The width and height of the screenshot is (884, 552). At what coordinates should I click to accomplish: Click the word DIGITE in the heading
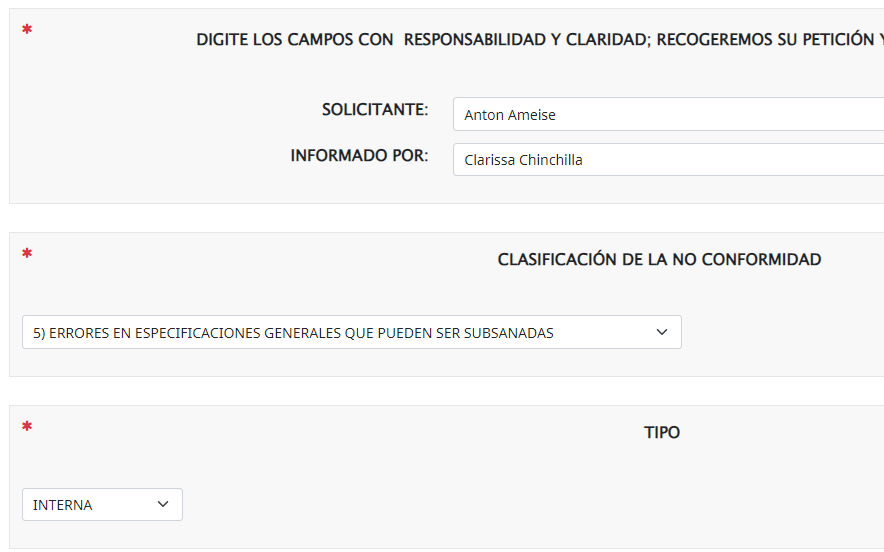(x=222, y=40)
